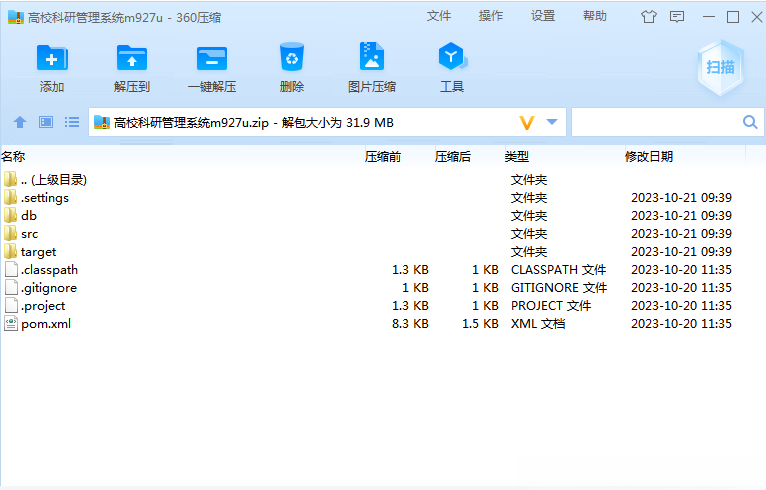Image resolution: width=766 pixels, height=490 pixels.
Task: Switch to list view icon
Action: click(x=72, y=122)
